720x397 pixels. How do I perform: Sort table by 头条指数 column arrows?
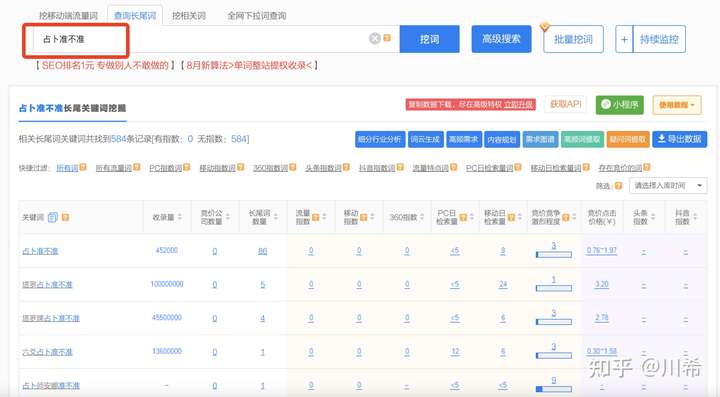click(653, 217)
